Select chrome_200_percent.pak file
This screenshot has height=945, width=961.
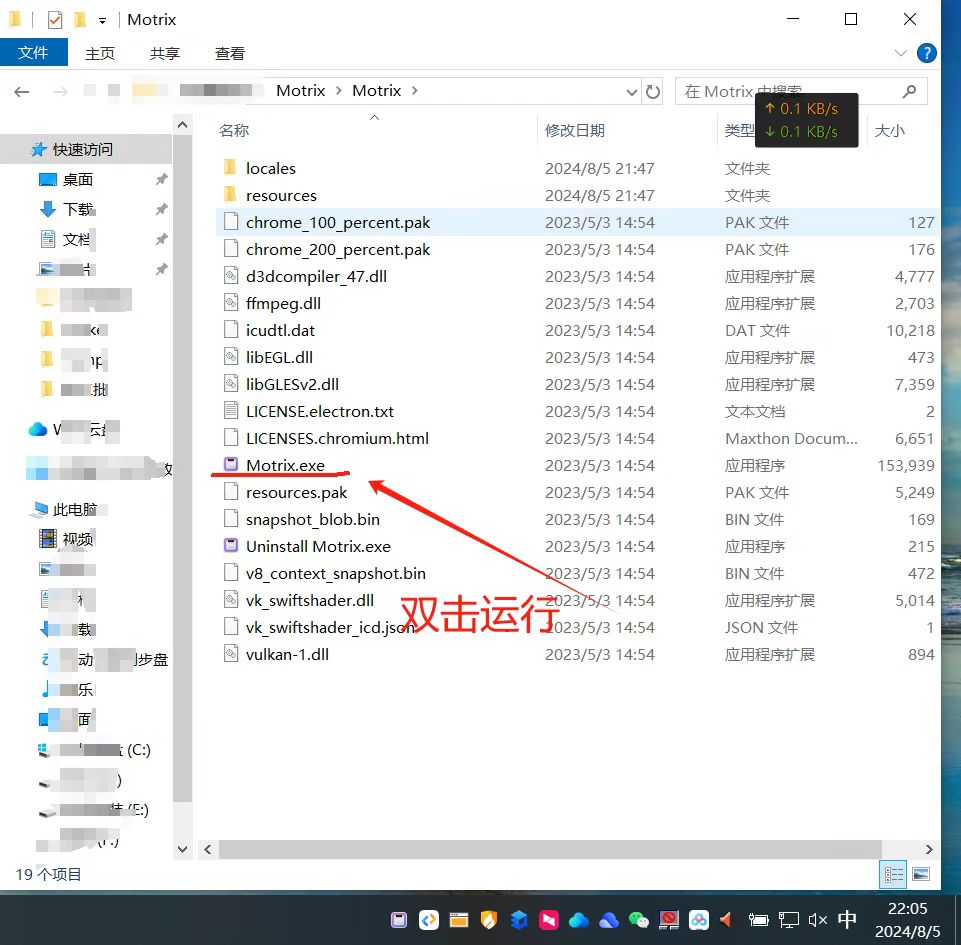click(x=338, y=249)
